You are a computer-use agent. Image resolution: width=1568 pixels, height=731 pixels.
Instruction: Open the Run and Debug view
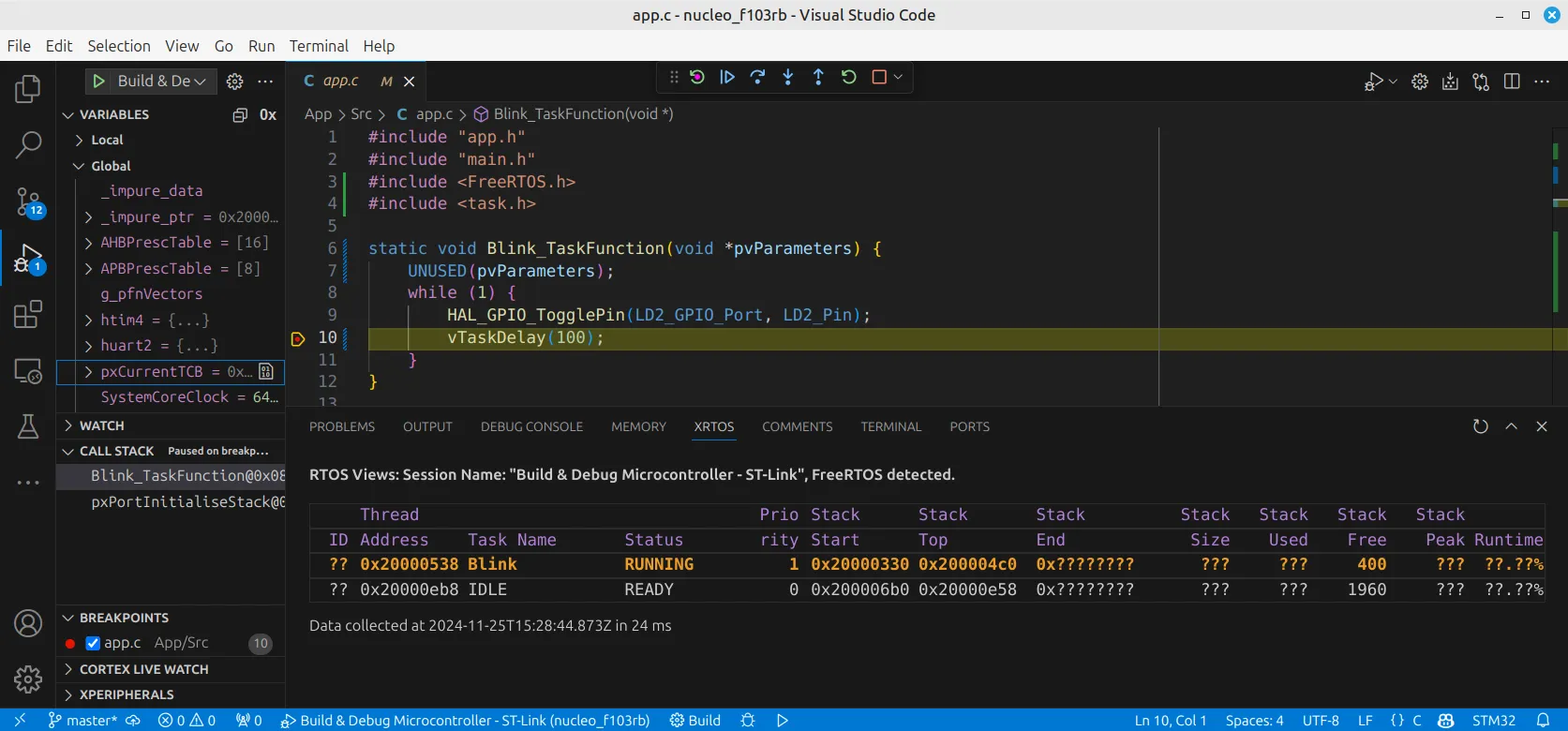(x=28, y=258)
